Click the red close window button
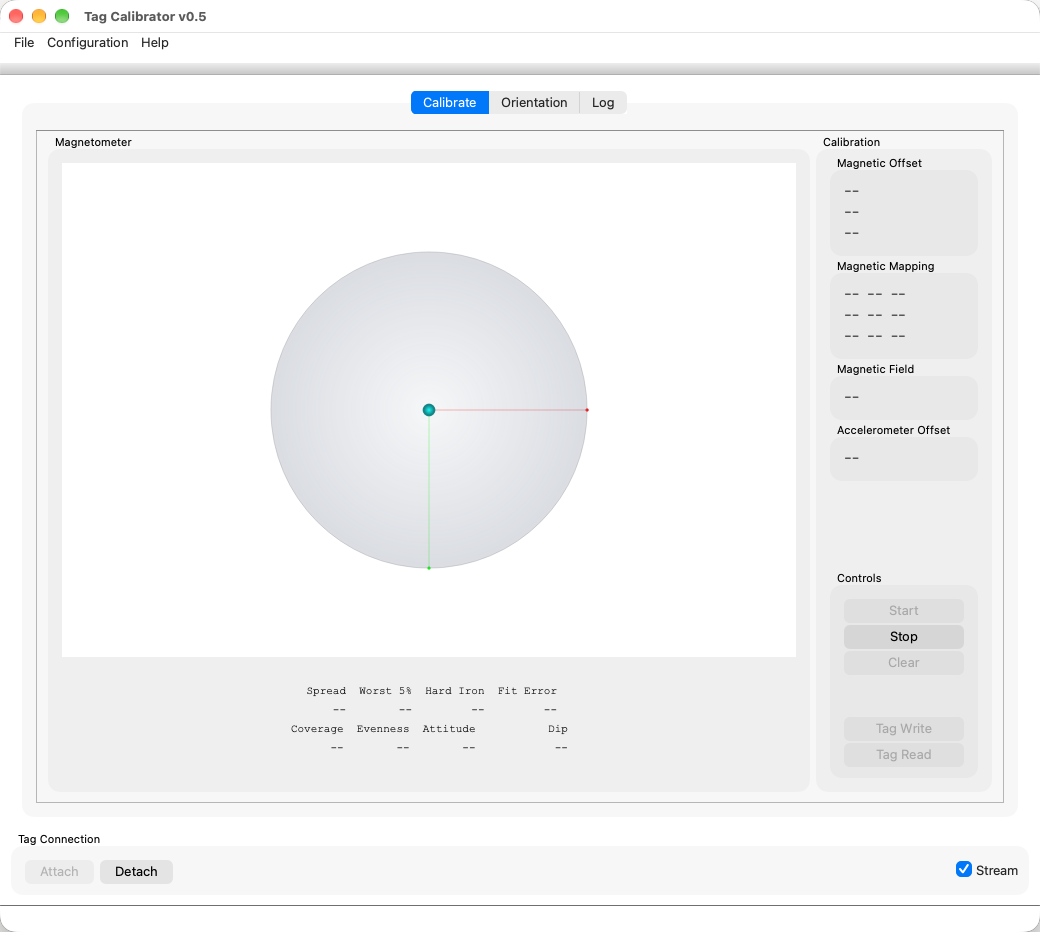 (16, 16)
